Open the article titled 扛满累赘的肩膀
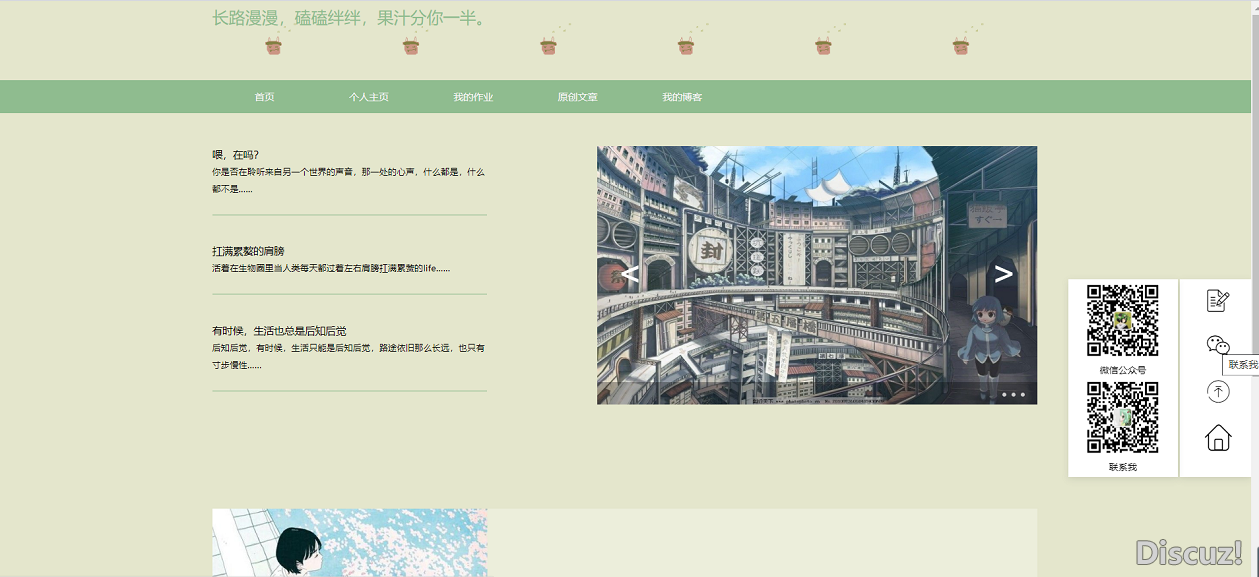This screenshot has width=1259, height=577. pyautogui.click(x=248, y=251)
